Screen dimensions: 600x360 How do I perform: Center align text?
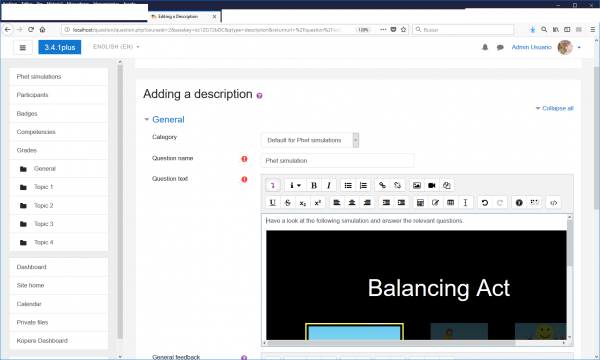point(352,203)
